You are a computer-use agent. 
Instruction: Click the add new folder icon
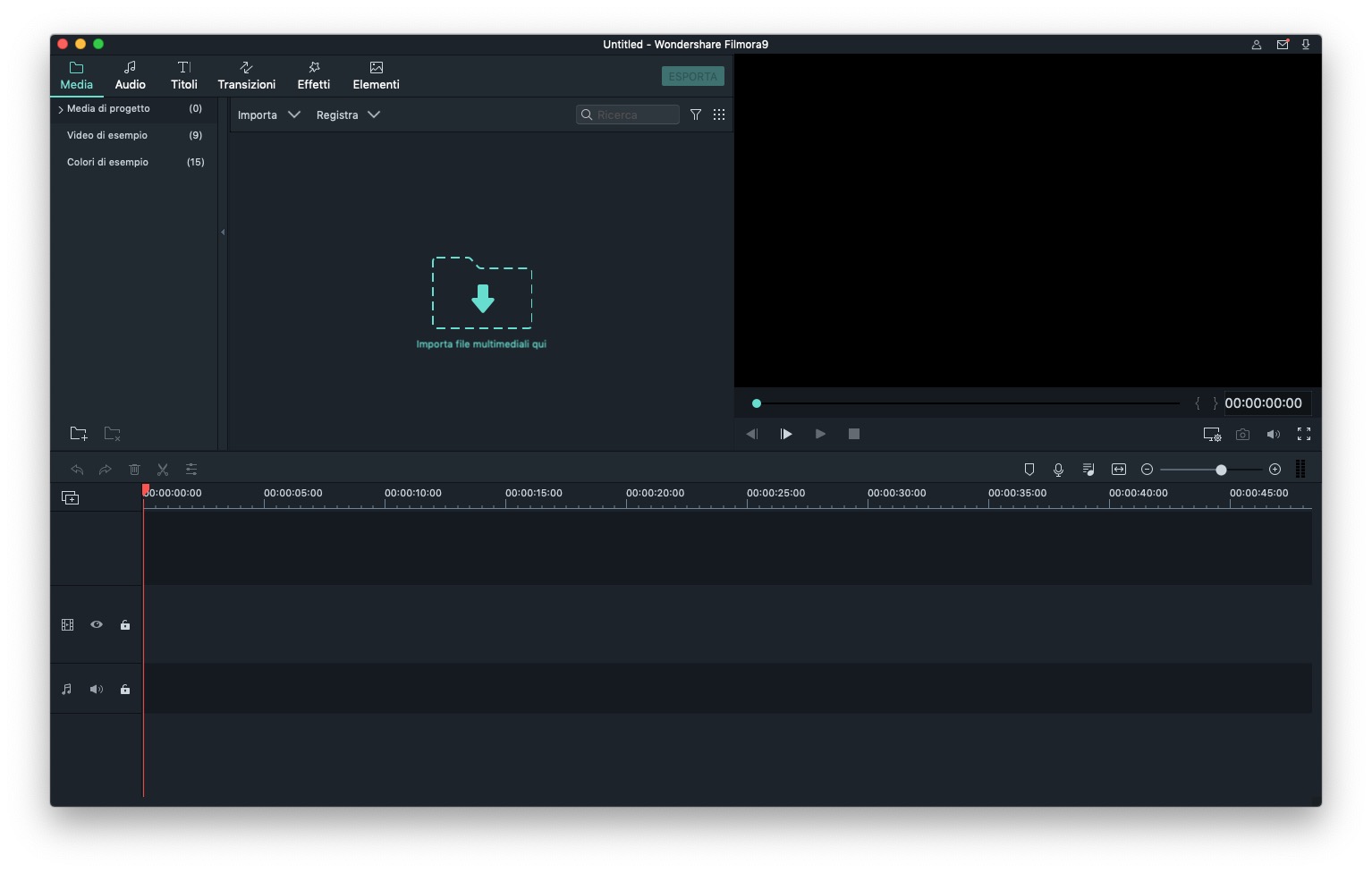(x=79, y=434)
